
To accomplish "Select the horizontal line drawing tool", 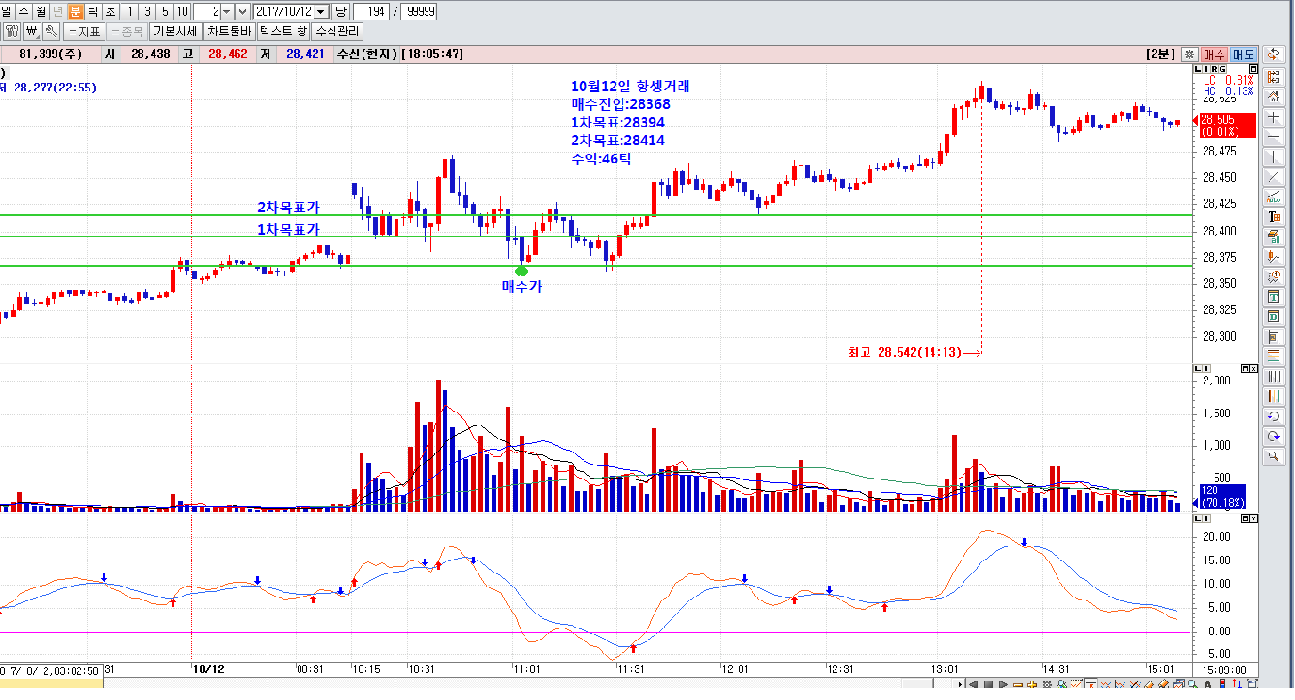I will (x=1274, y=137).
